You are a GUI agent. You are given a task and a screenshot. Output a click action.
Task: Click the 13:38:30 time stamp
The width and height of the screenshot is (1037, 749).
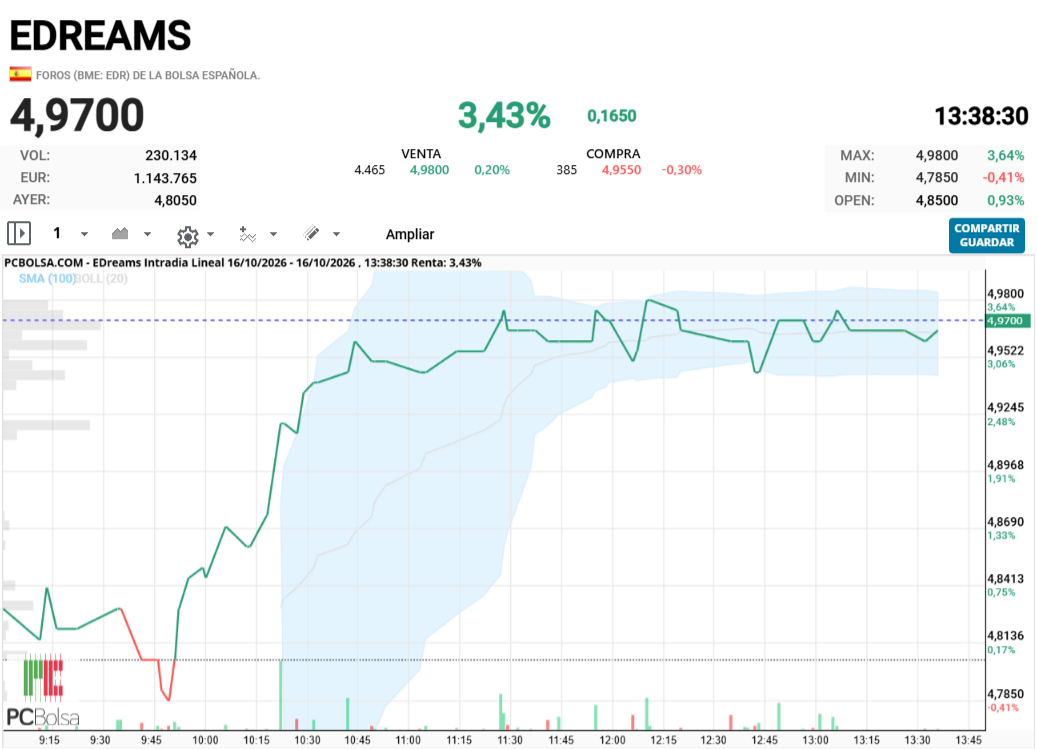pos(981,116)
